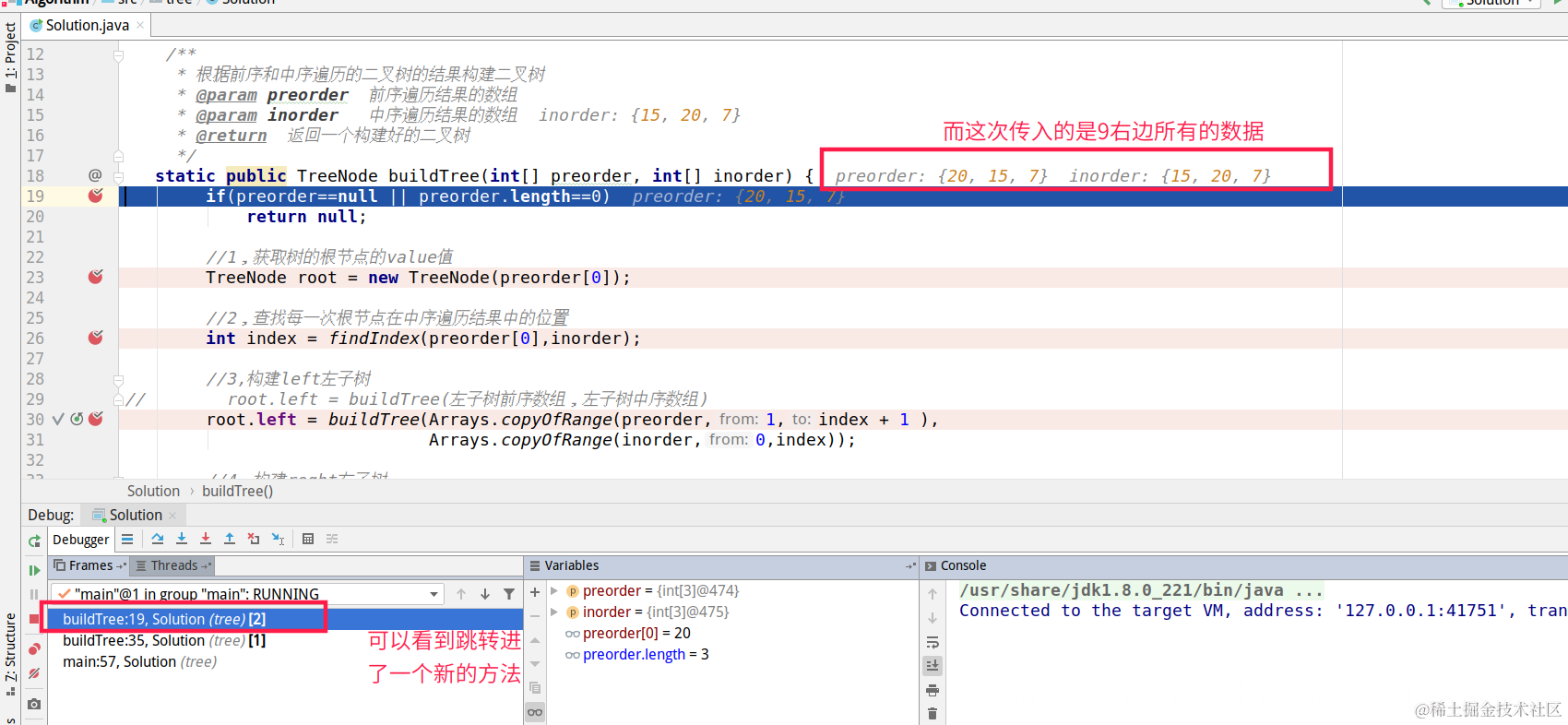Click the previous frame up arrow

(x=461, y=594)
